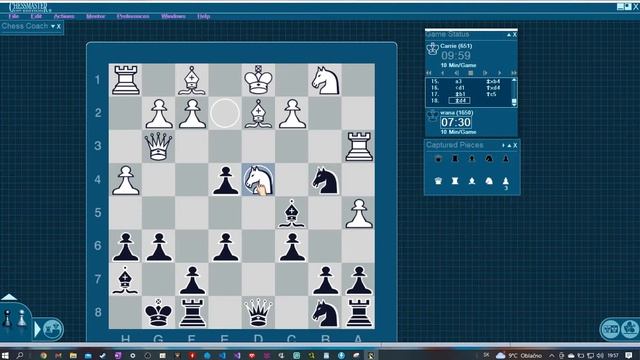Click the highlighted circle on e2 square
The height and width of the screenshot is (360, 640).
(225, 113)
